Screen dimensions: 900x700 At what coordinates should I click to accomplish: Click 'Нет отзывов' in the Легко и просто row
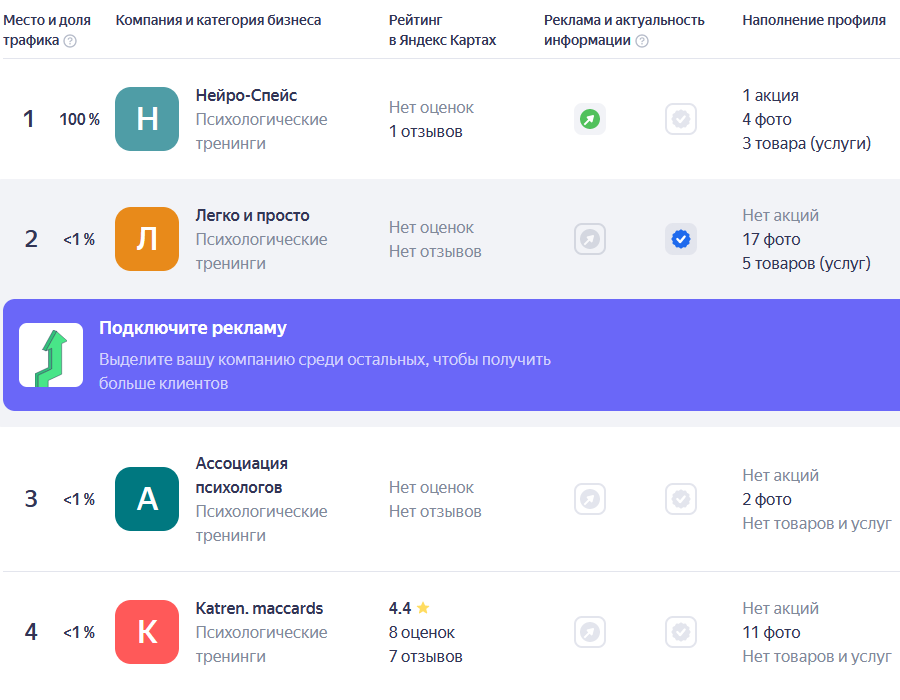click(x=435, y=251)
